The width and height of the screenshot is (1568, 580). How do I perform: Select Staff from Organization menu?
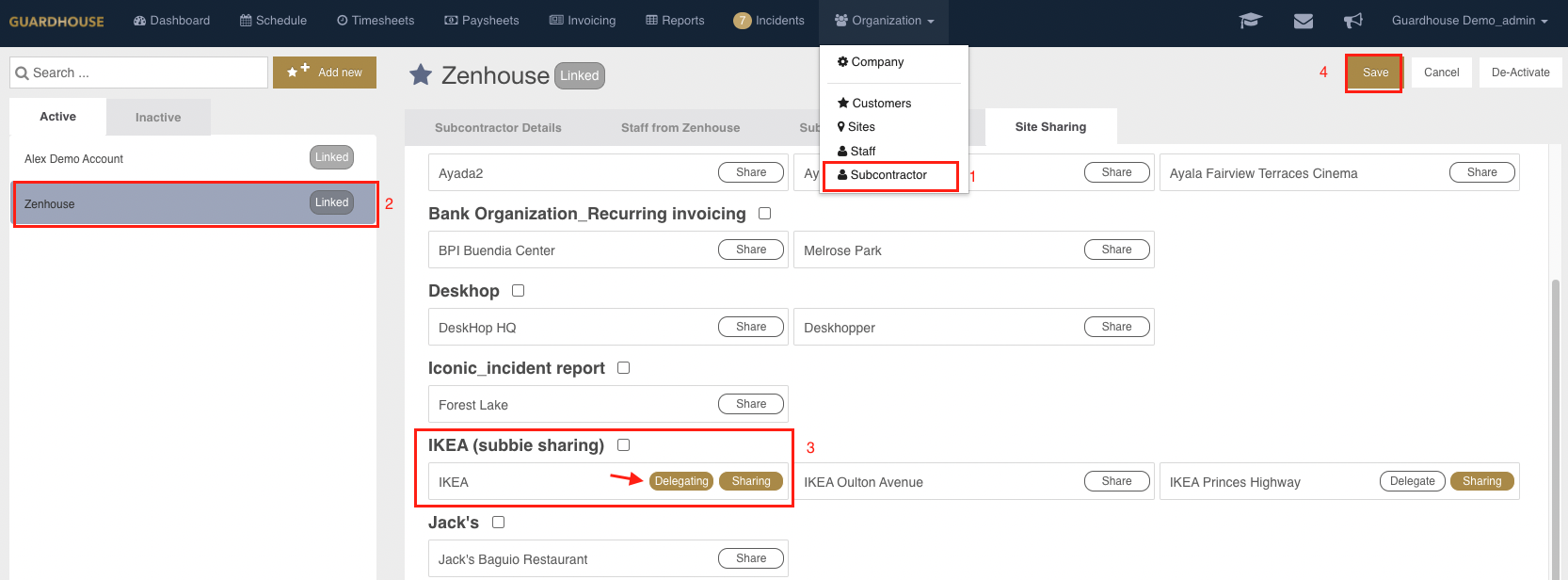[x=856, y=152]
